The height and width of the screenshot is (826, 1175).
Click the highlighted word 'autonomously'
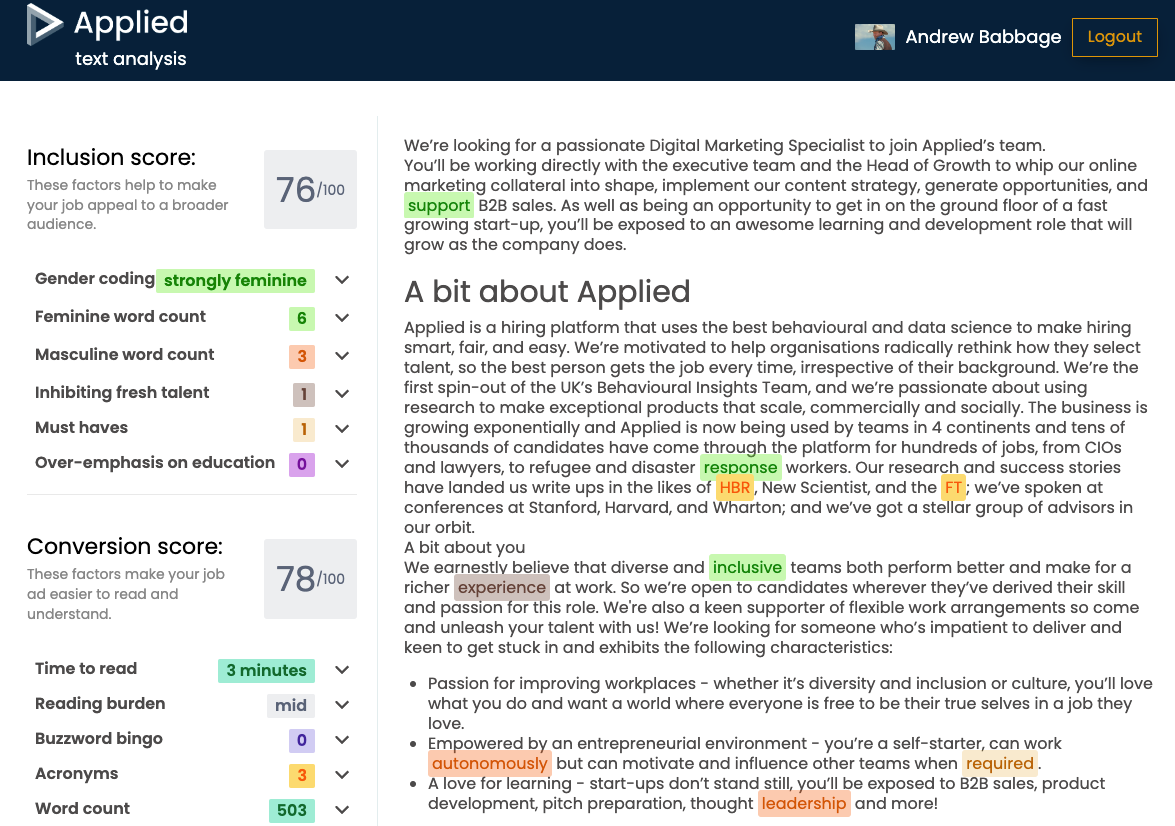point(489,763)
